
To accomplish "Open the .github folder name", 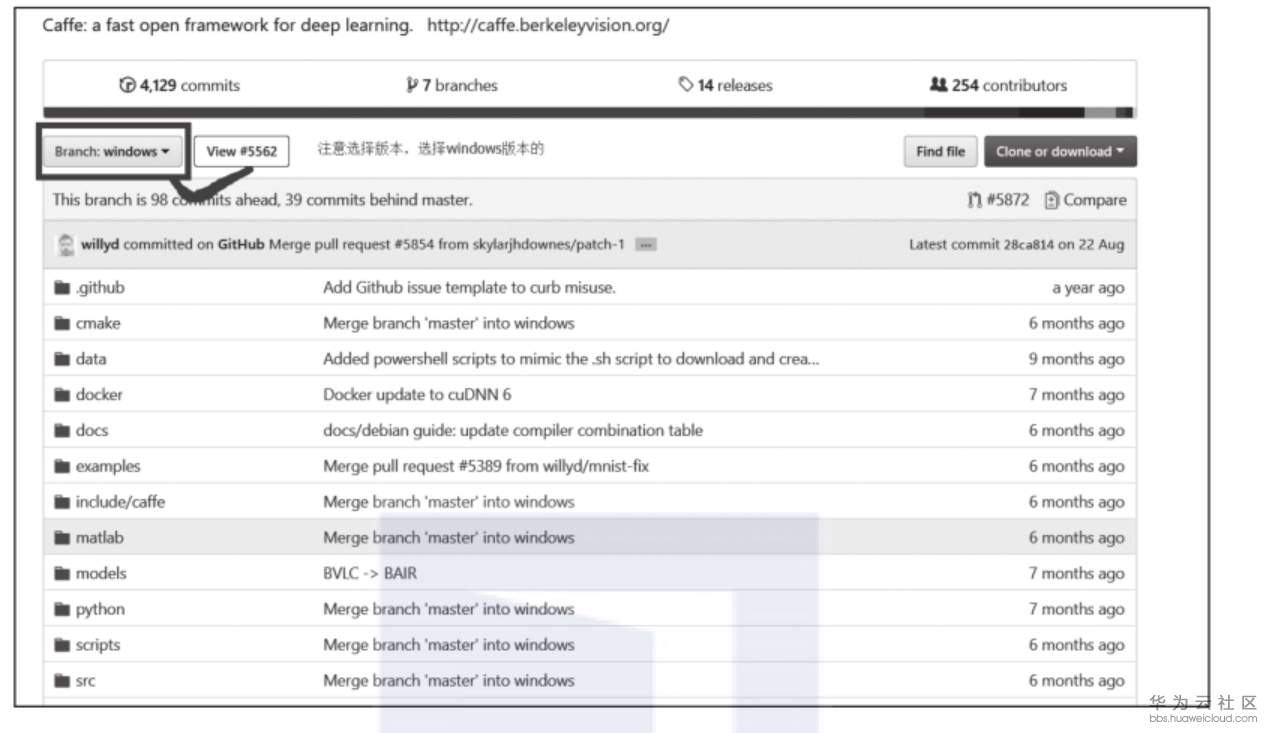I will tap(100, 288).
